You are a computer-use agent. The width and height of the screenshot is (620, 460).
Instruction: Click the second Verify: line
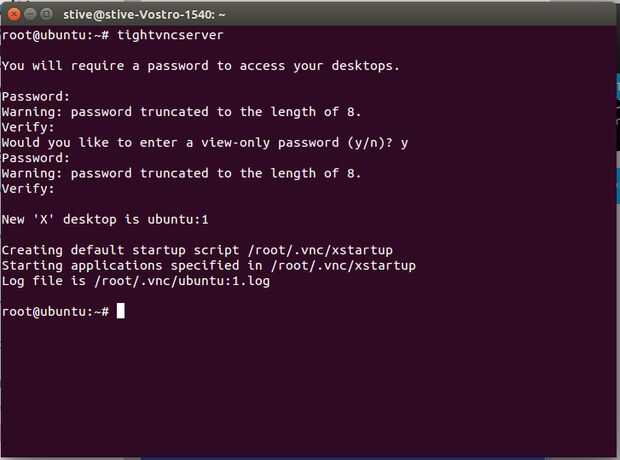pyautogui.click(x=28, y=188)
